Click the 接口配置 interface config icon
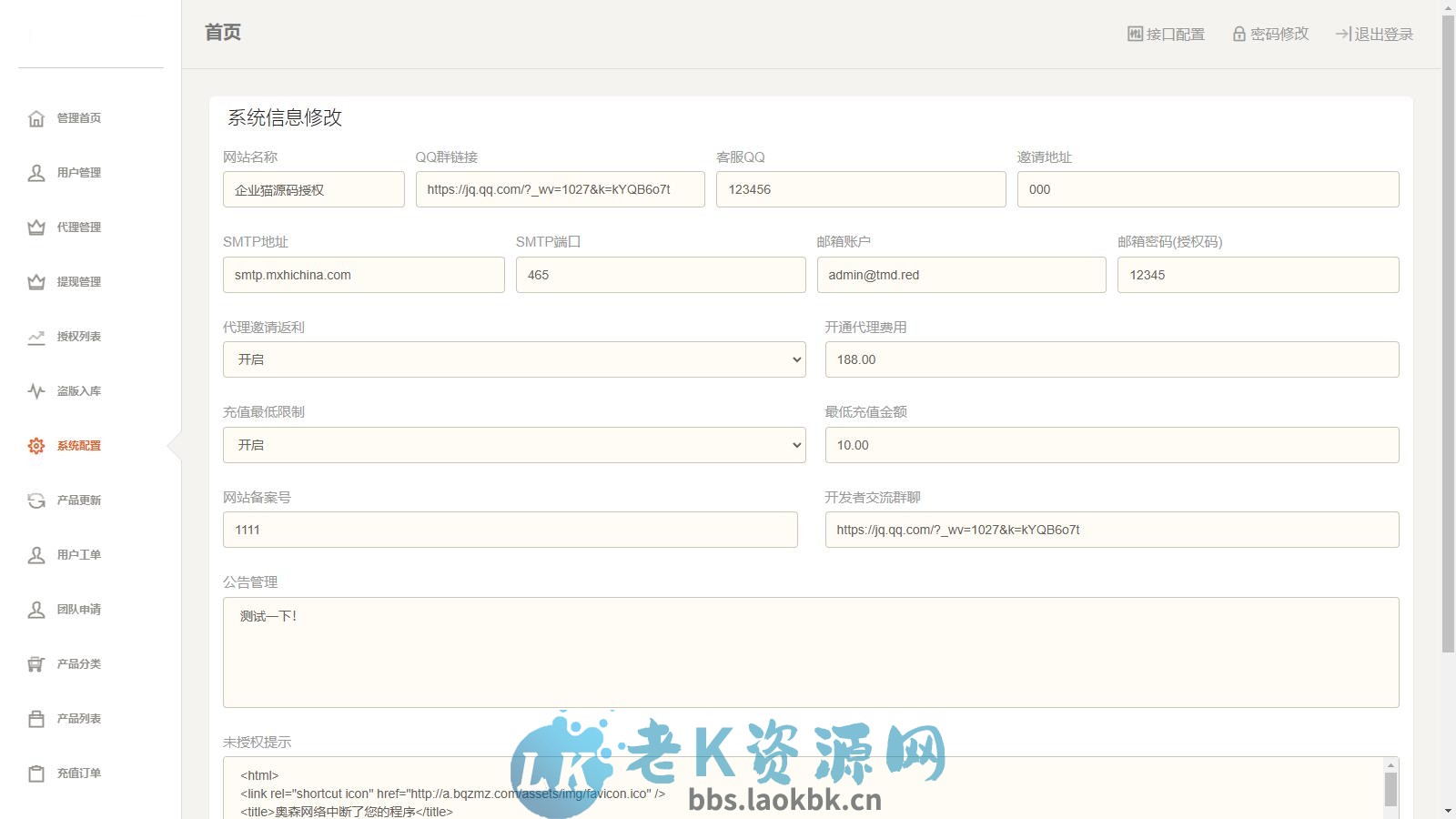This screenshot has height=819, width=1456. tap(1135, 34)
